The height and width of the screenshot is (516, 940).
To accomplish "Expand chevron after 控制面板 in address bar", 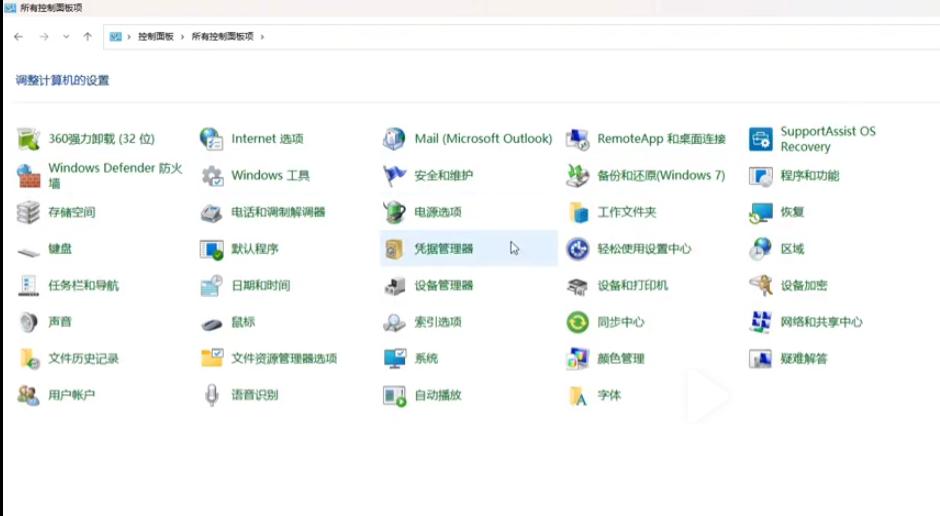I will [x=182, y=37].
